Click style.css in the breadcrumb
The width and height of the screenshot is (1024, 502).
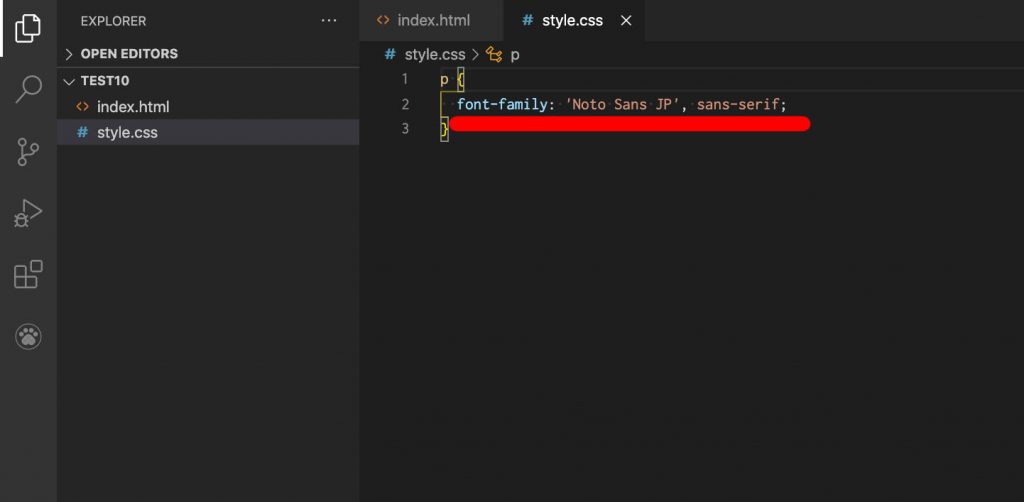coord(434,55)
